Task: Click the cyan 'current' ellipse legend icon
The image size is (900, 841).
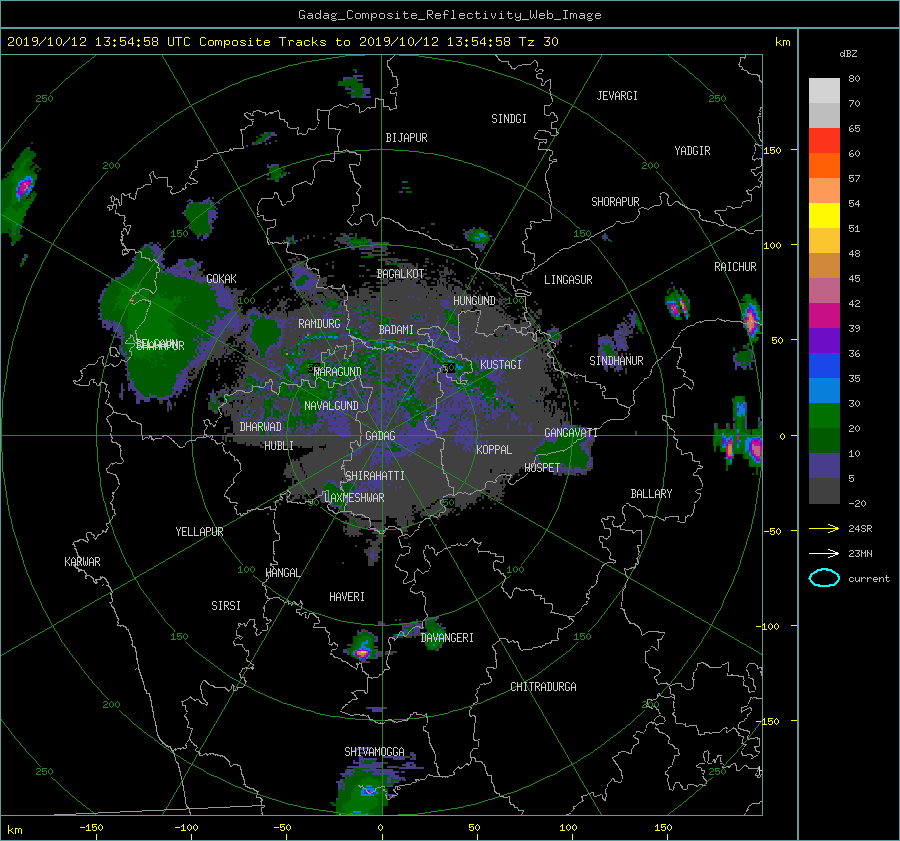Action: (x=824, y=578)
